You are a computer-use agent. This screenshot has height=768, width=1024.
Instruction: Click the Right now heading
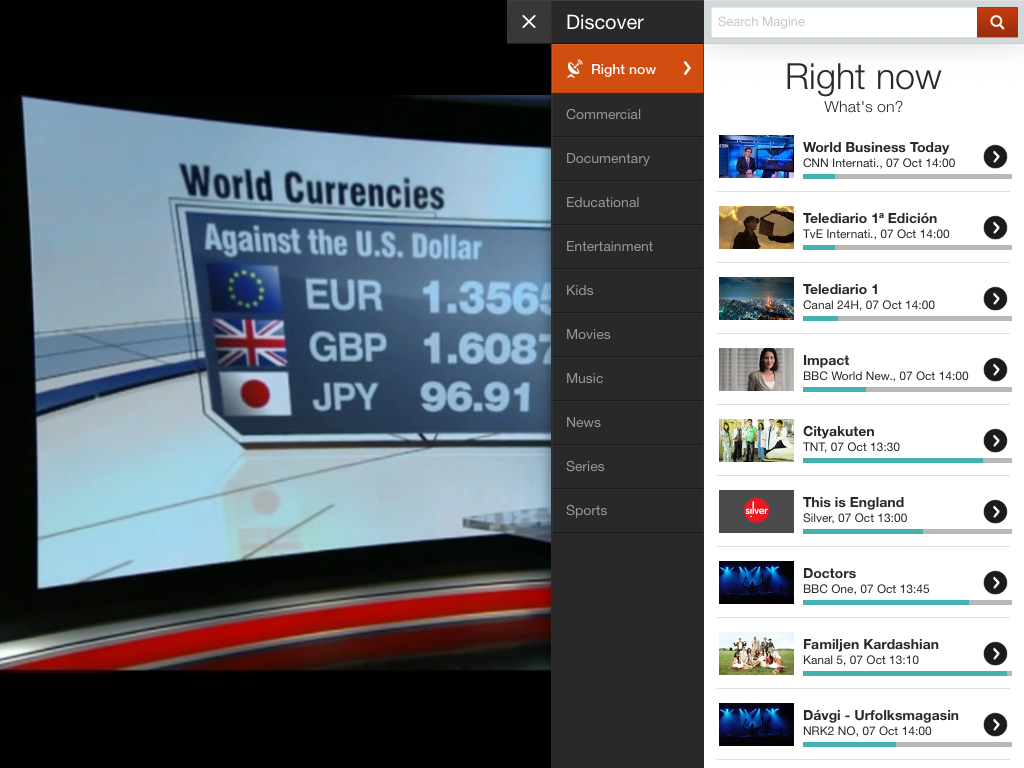point(863,77)
